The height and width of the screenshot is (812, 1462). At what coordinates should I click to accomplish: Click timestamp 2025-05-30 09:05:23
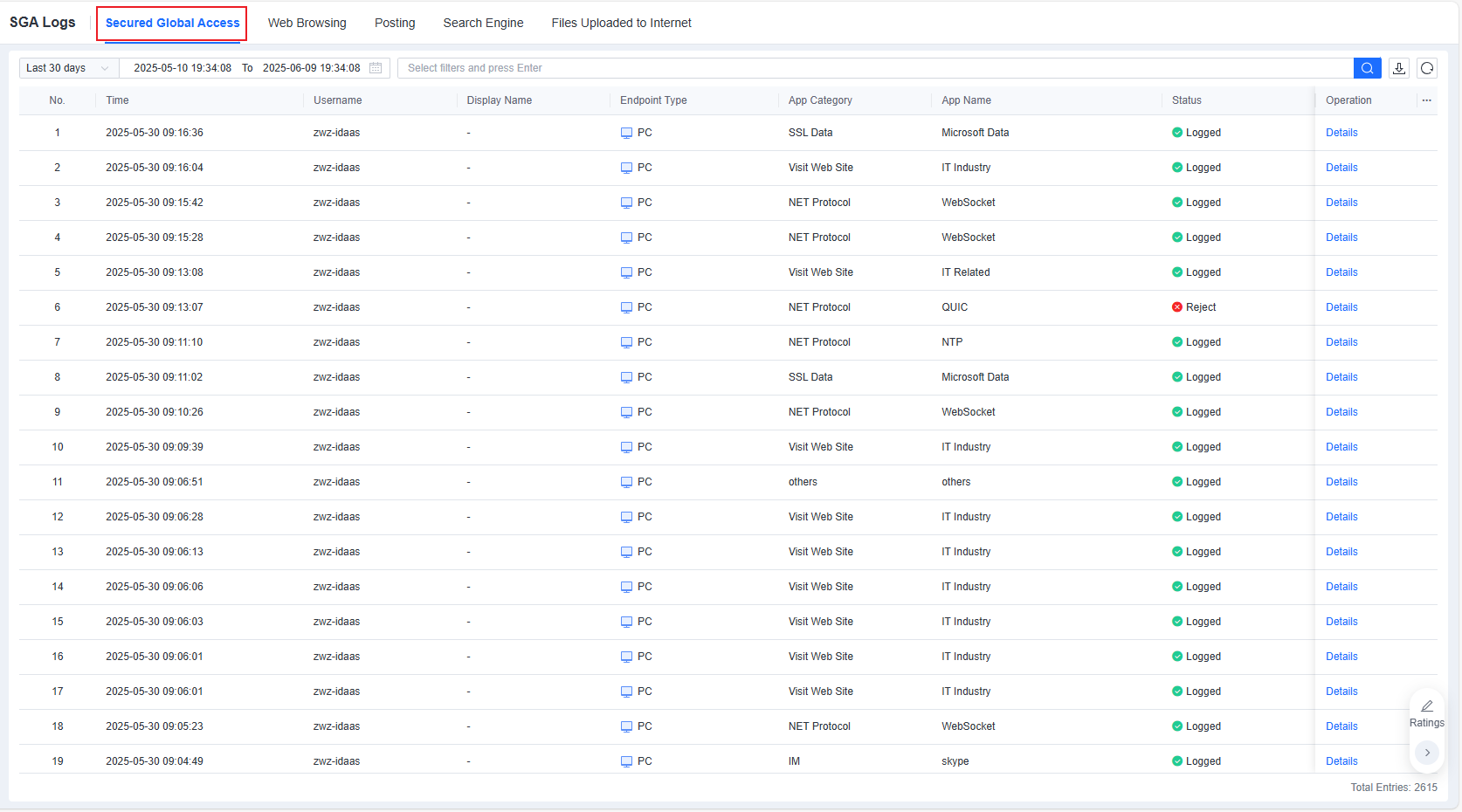click(155, 726)
